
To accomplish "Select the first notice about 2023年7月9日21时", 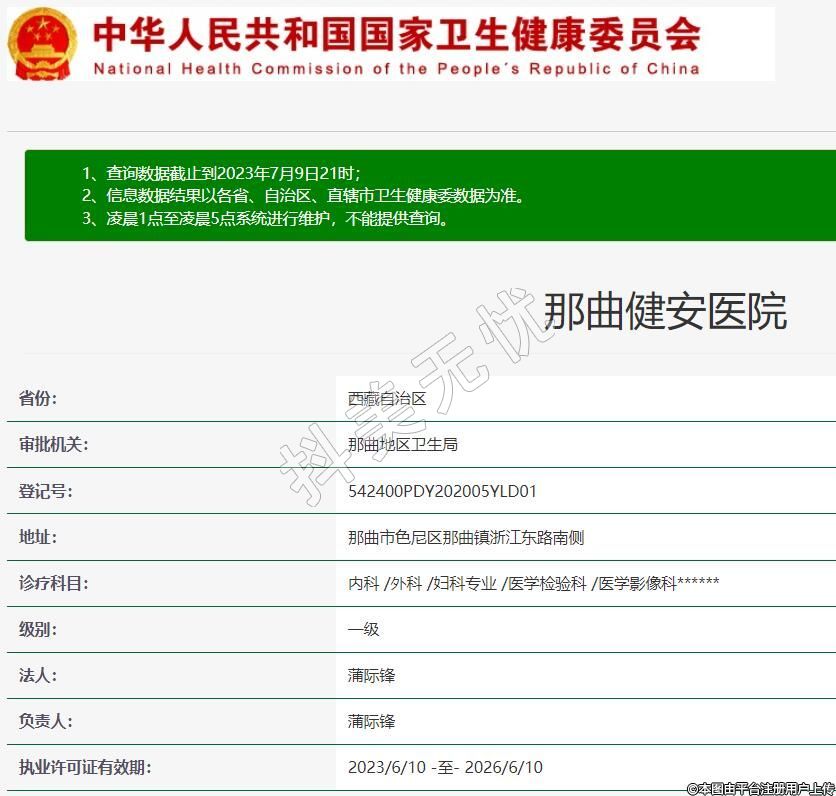I will coord(221,172).
